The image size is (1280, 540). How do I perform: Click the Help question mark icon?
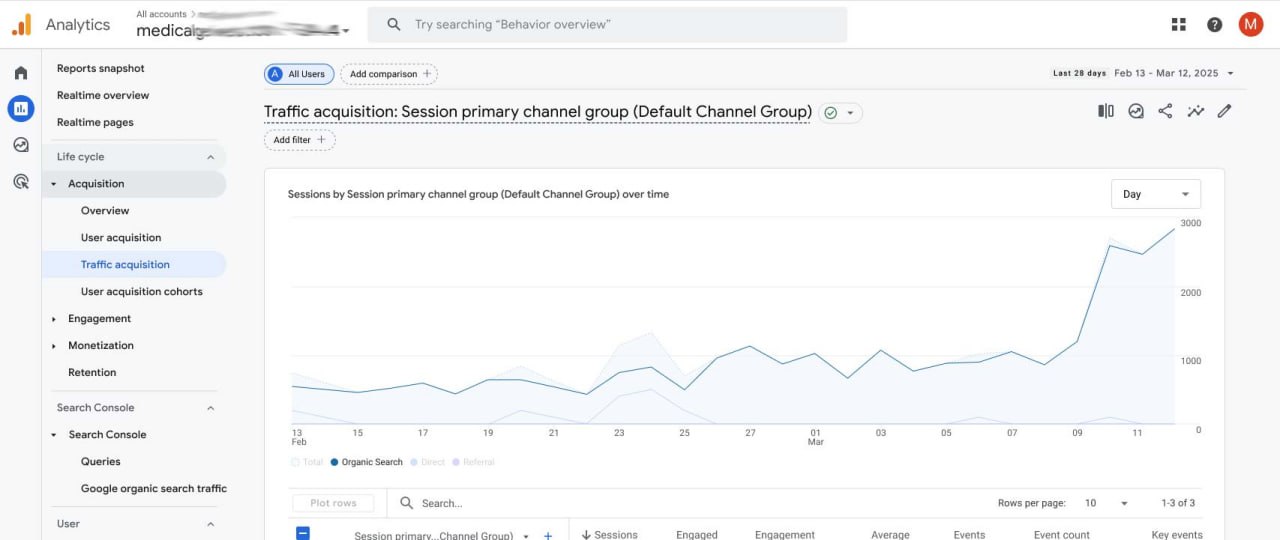click(x=1214, y=25)
